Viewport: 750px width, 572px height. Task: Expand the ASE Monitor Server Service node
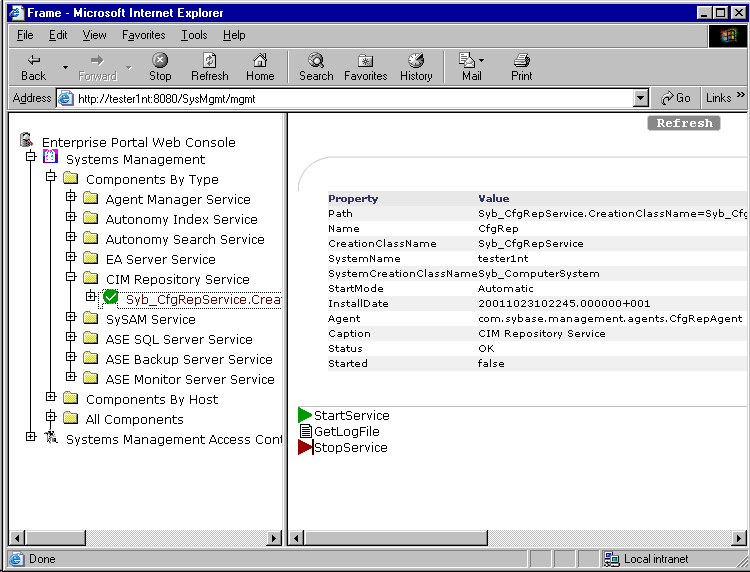(71, 376)
